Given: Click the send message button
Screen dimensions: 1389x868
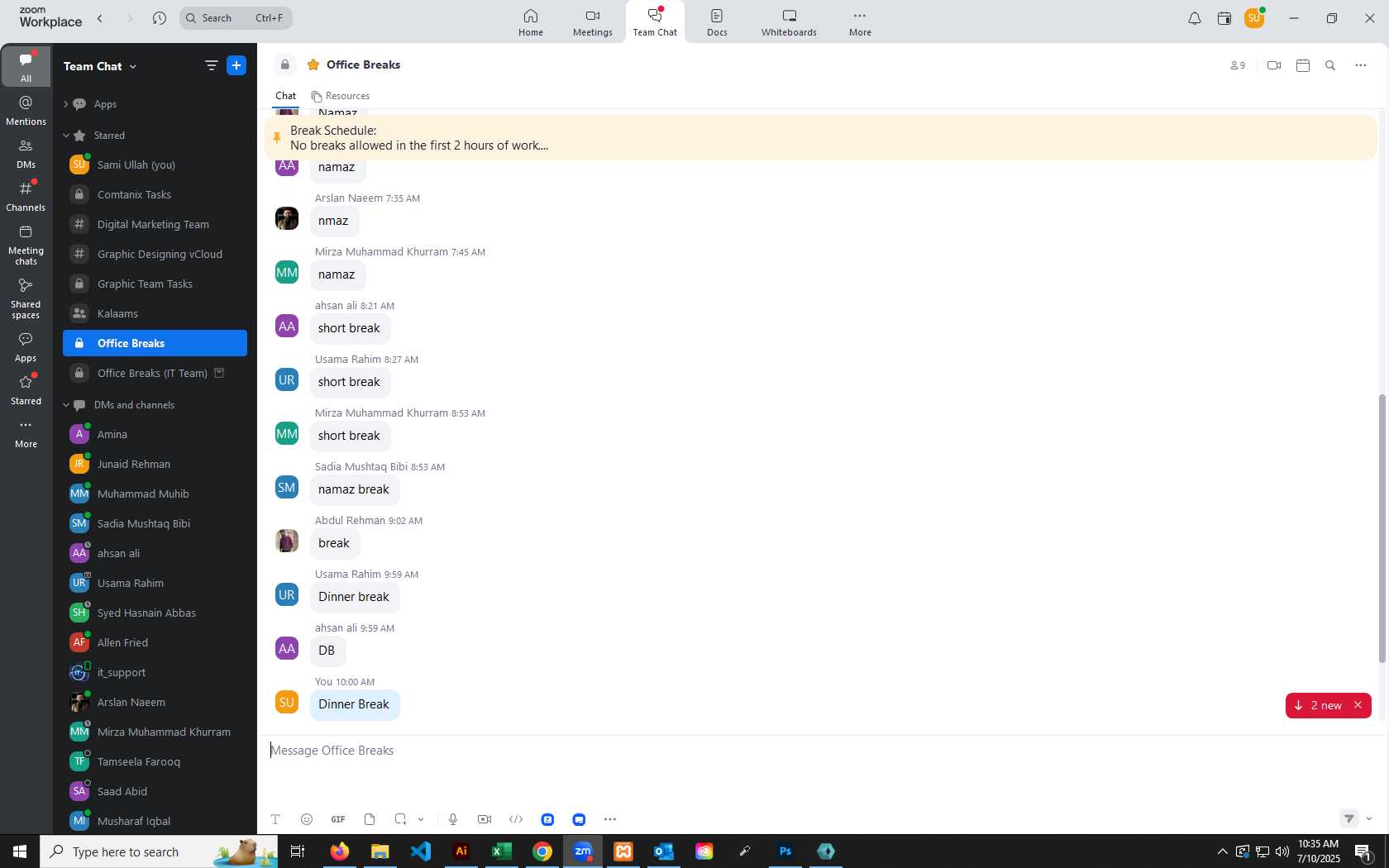Looking at the screenshot, I should point(1349,818).
